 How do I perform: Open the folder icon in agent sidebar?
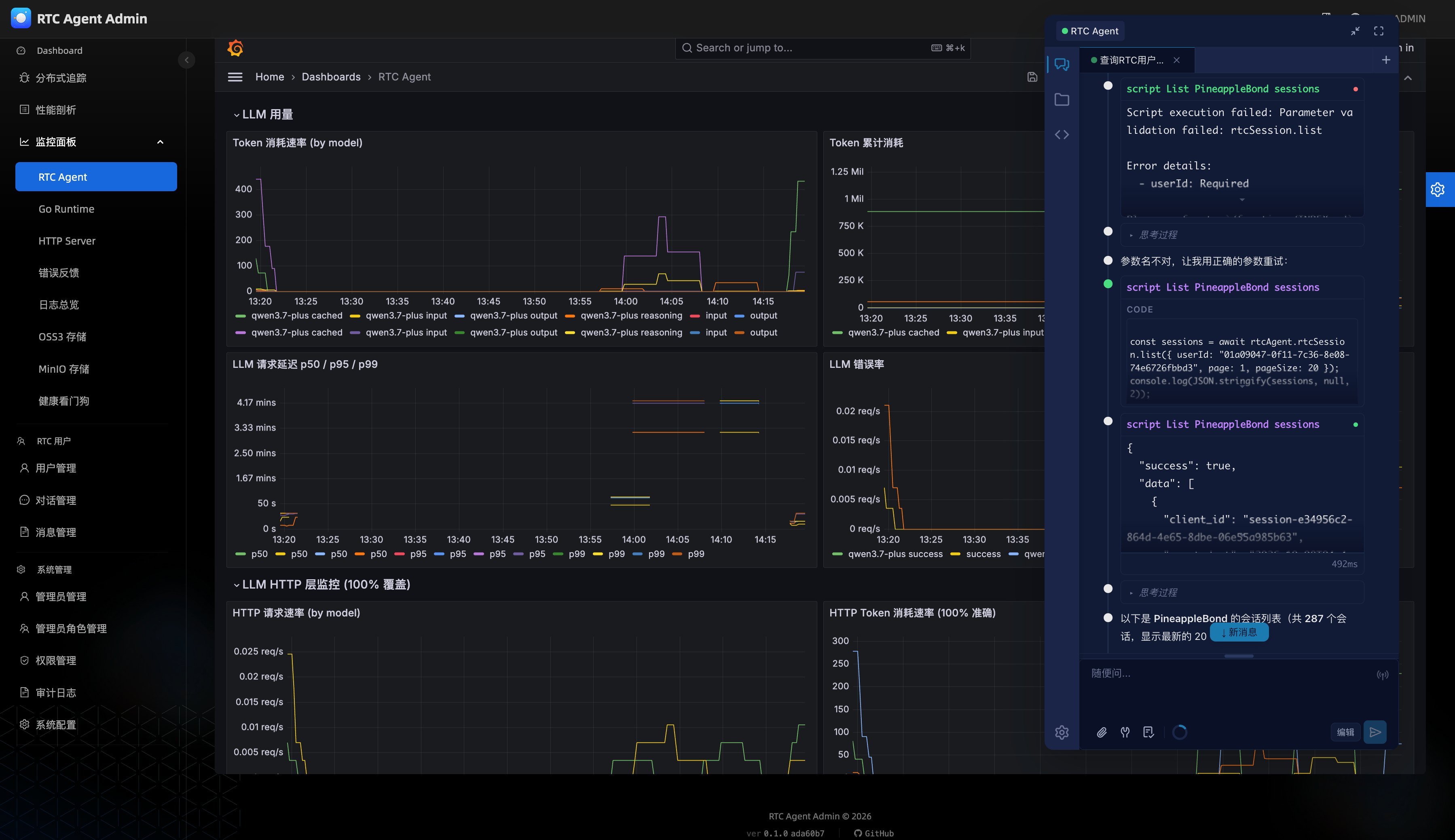pyautogui.click(x=1062, y=99)
